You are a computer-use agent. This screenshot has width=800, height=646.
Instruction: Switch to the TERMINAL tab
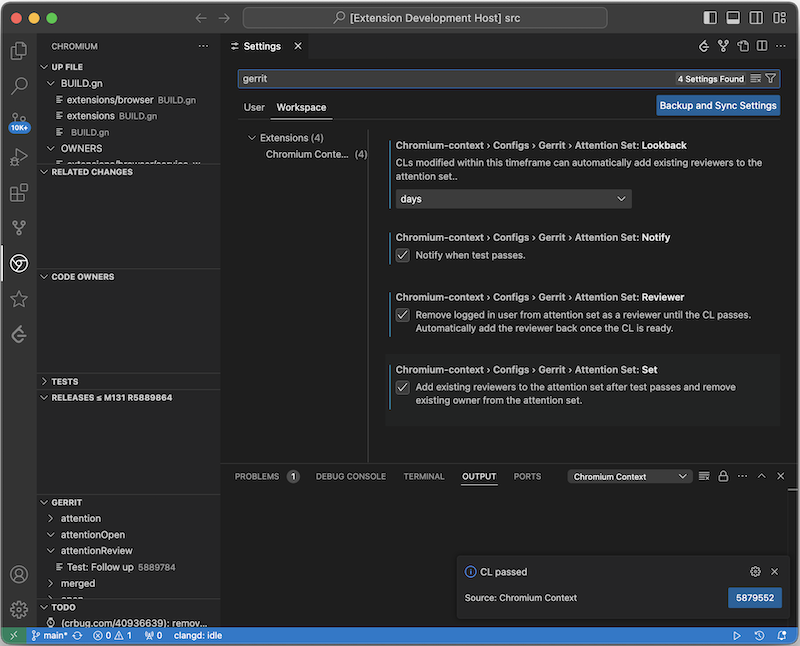(x=424, y=476)
